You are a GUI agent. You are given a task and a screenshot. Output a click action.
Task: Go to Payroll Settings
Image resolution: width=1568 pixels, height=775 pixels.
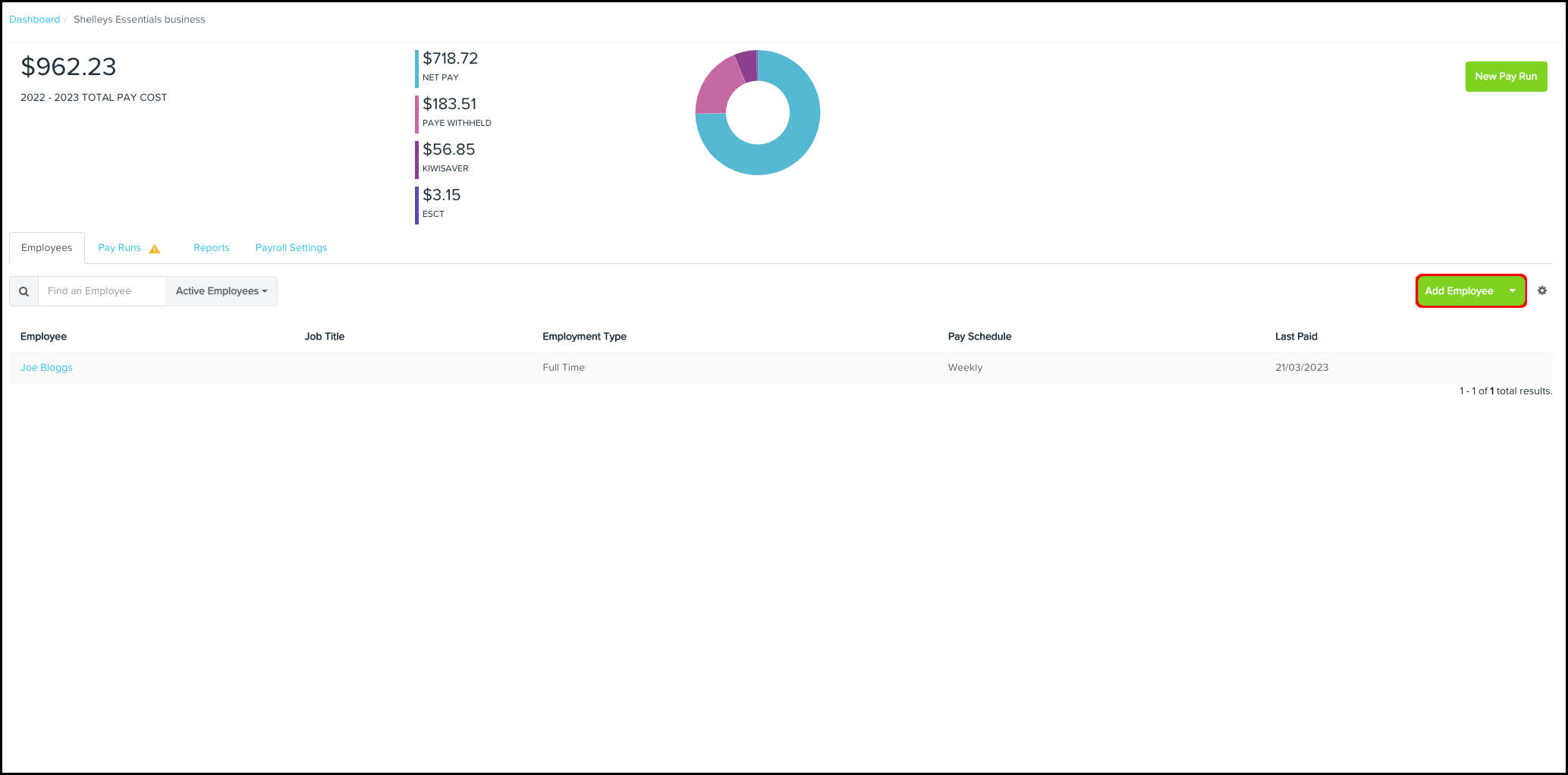pos(291,247)
